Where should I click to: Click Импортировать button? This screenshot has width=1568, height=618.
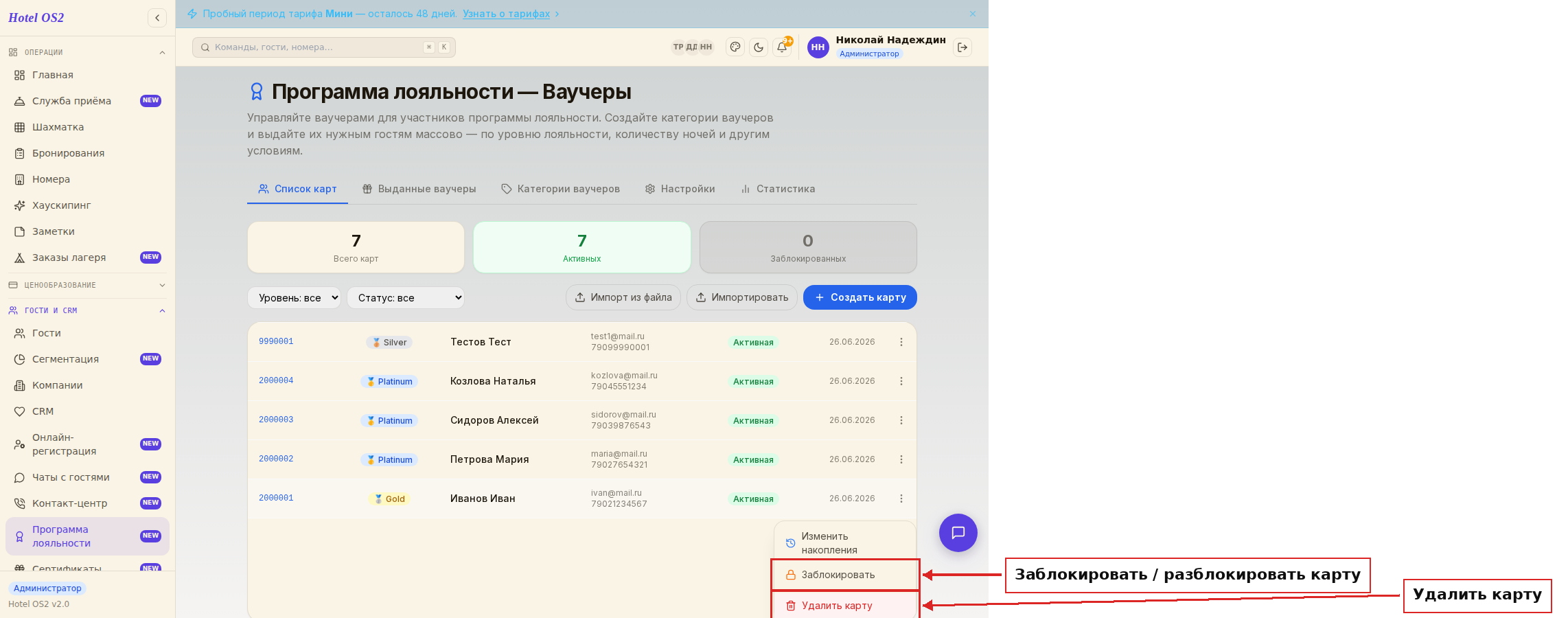coord(742,297)
